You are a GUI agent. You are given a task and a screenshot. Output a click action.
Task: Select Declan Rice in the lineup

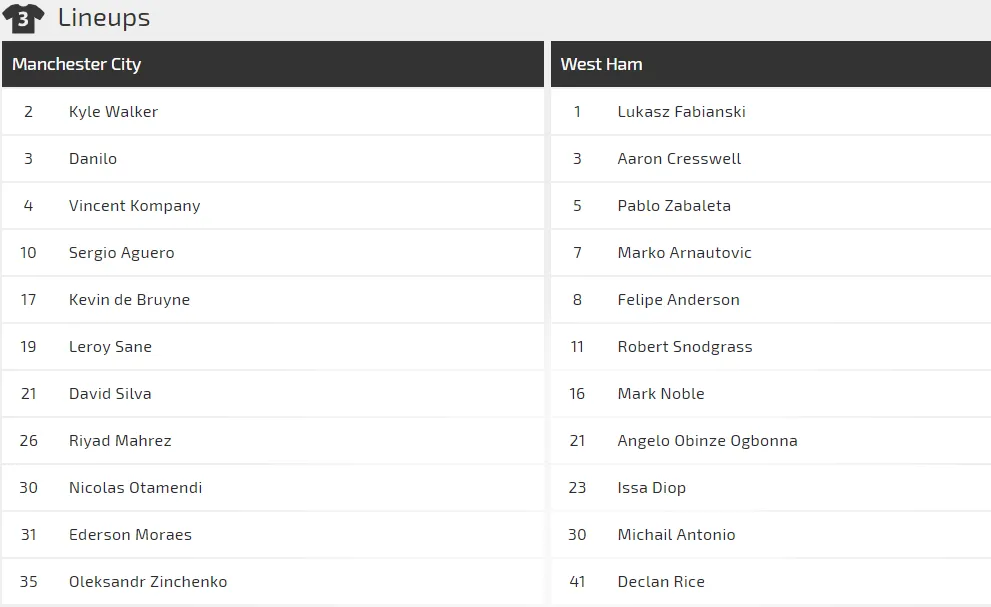pos(661,582)
